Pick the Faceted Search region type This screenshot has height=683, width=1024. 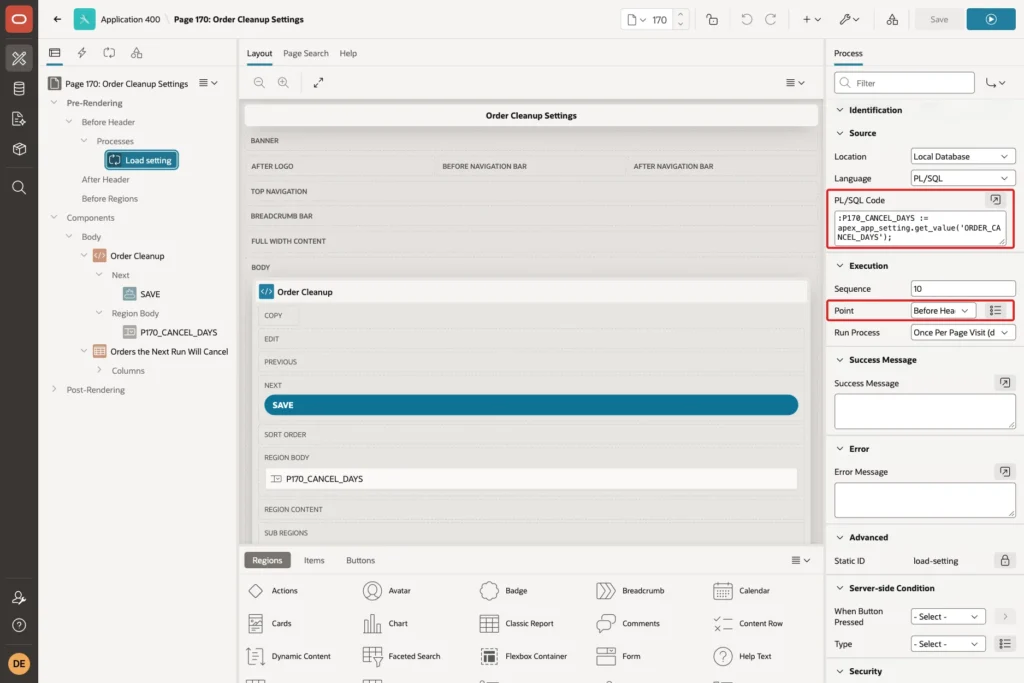(402, 656)
